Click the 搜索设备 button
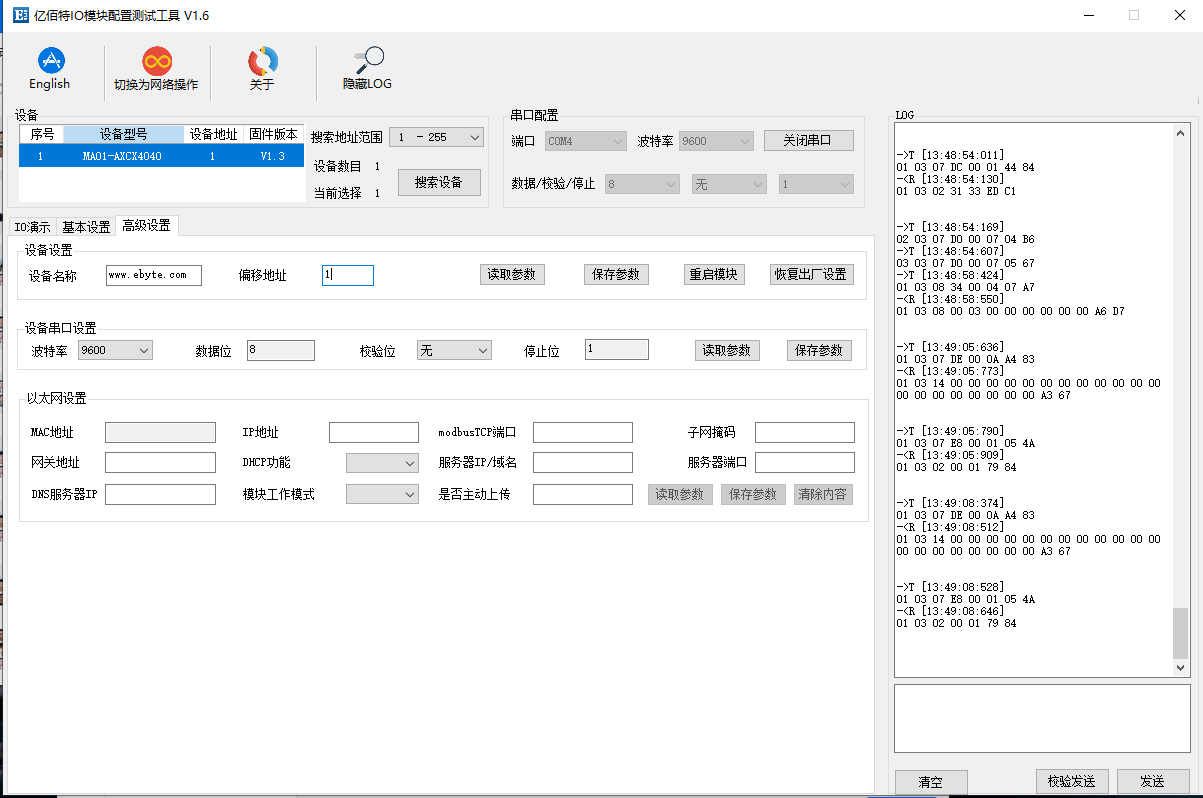The image size is (1203, 798). tap(439, 183)
